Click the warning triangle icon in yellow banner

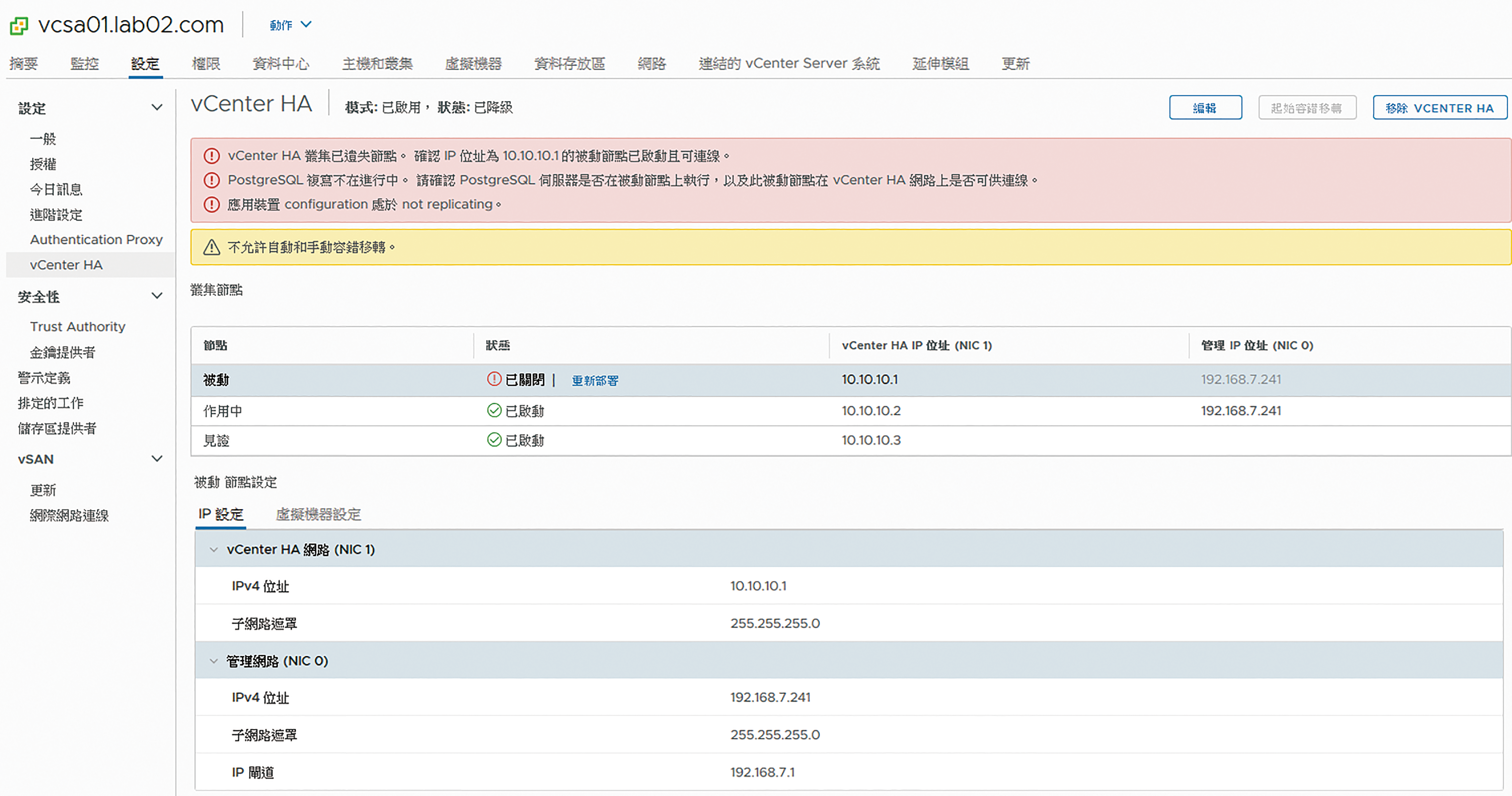(x=211, y=247)
